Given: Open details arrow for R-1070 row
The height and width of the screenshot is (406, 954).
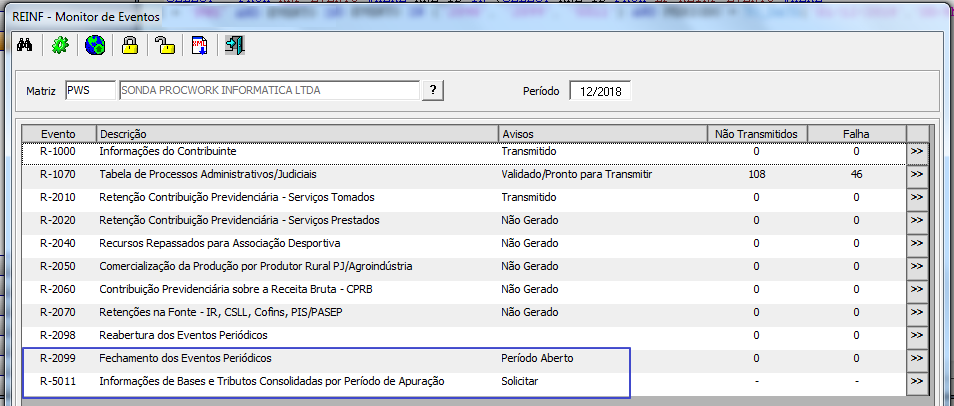Looking at the screenshot, I should [x=917, y=175].
